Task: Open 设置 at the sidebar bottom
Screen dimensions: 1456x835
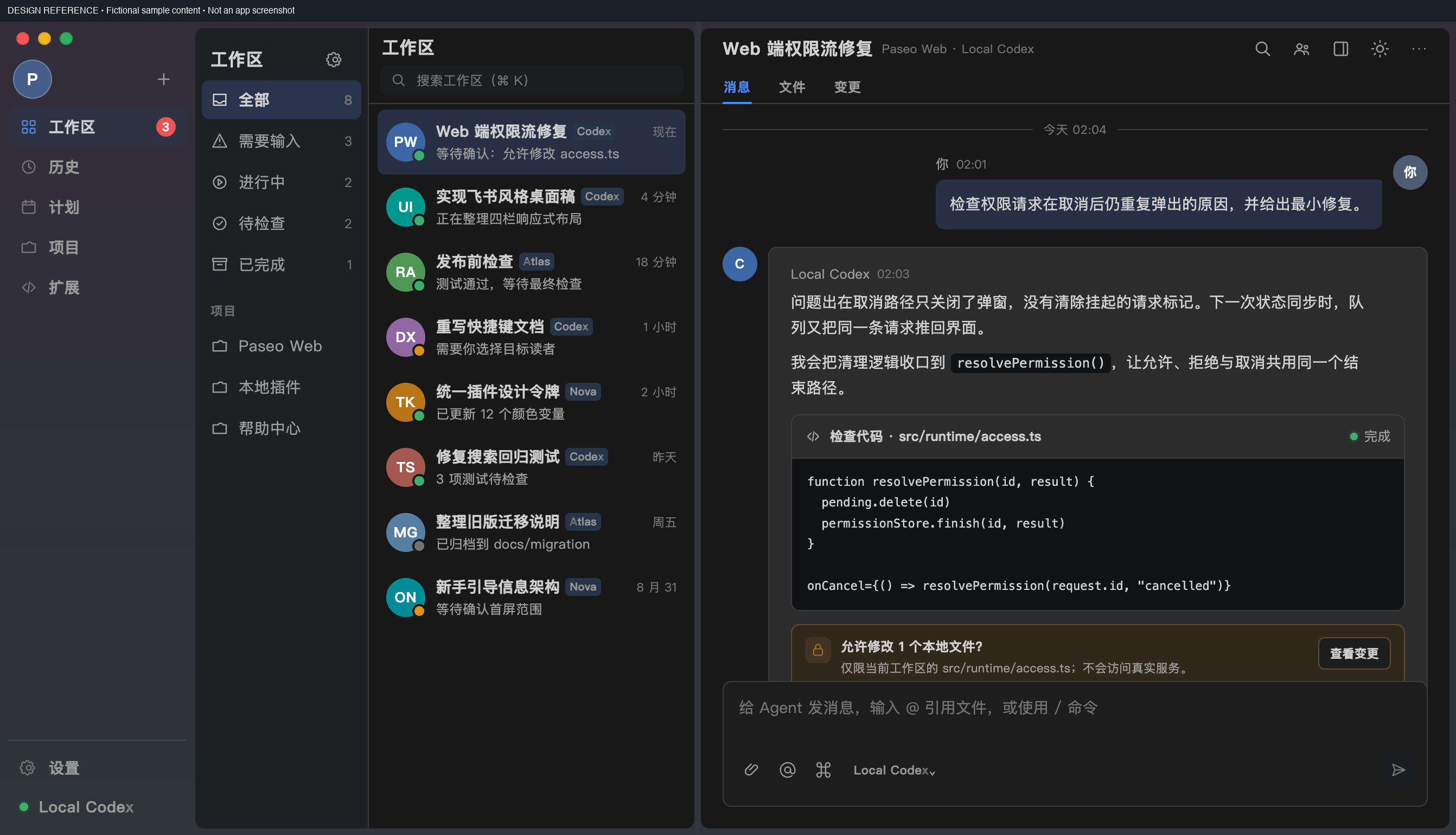Action: click(x=98, y=767)
